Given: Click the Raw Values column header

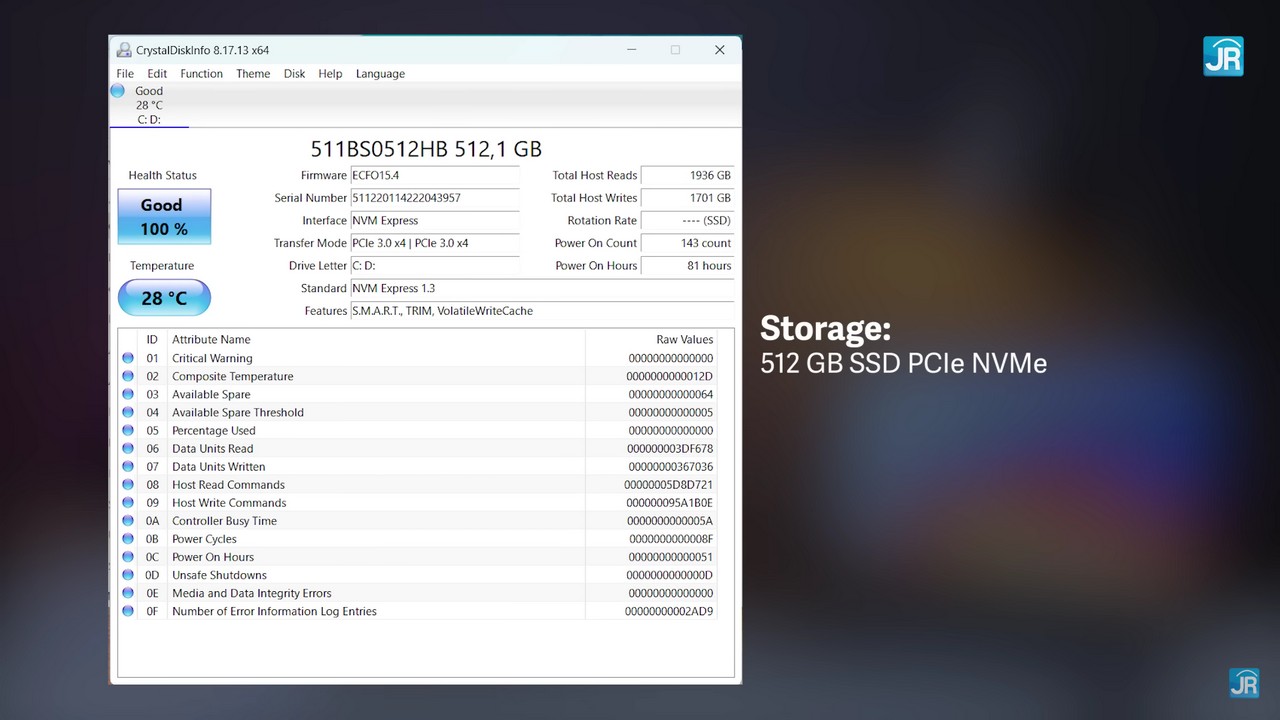Looking at the screenshot, I should 684,340.
